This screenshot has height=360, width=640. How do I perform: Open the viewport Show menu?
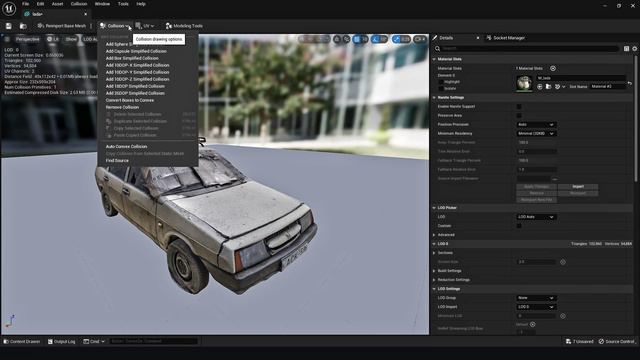point(71,39)
